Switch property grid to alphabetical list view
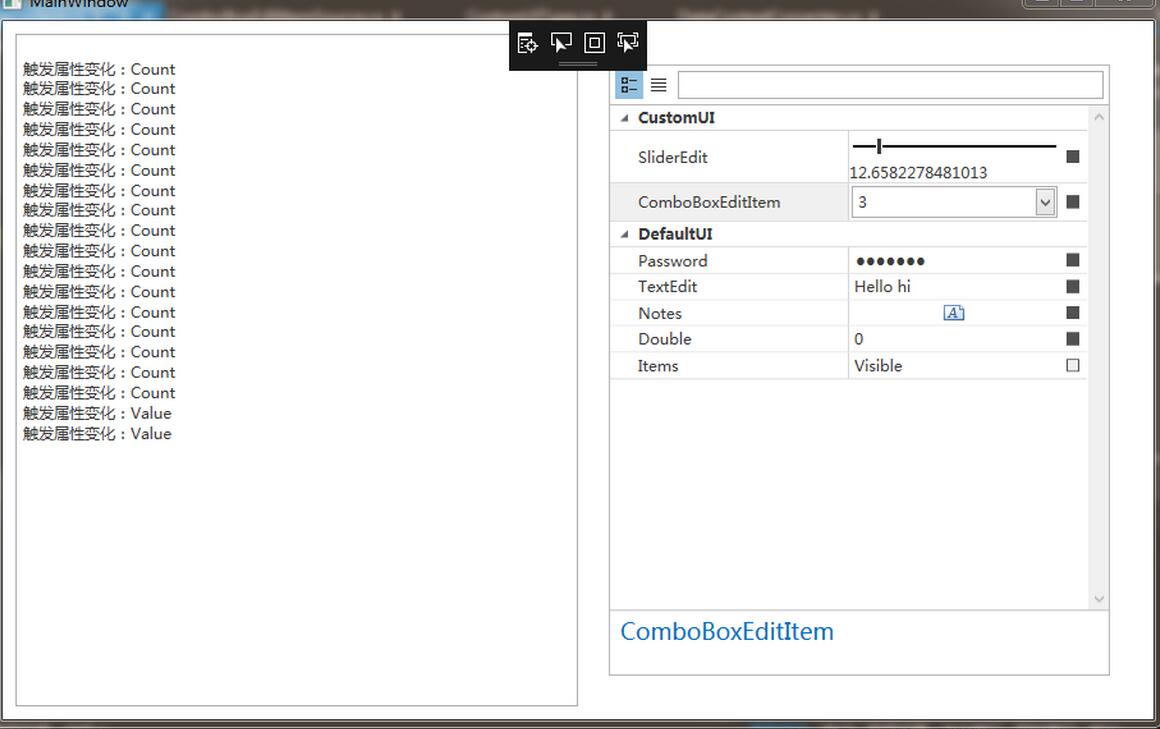Image resolution: width=1160 pixels, height=729 pixels. [x=658, y=85]
